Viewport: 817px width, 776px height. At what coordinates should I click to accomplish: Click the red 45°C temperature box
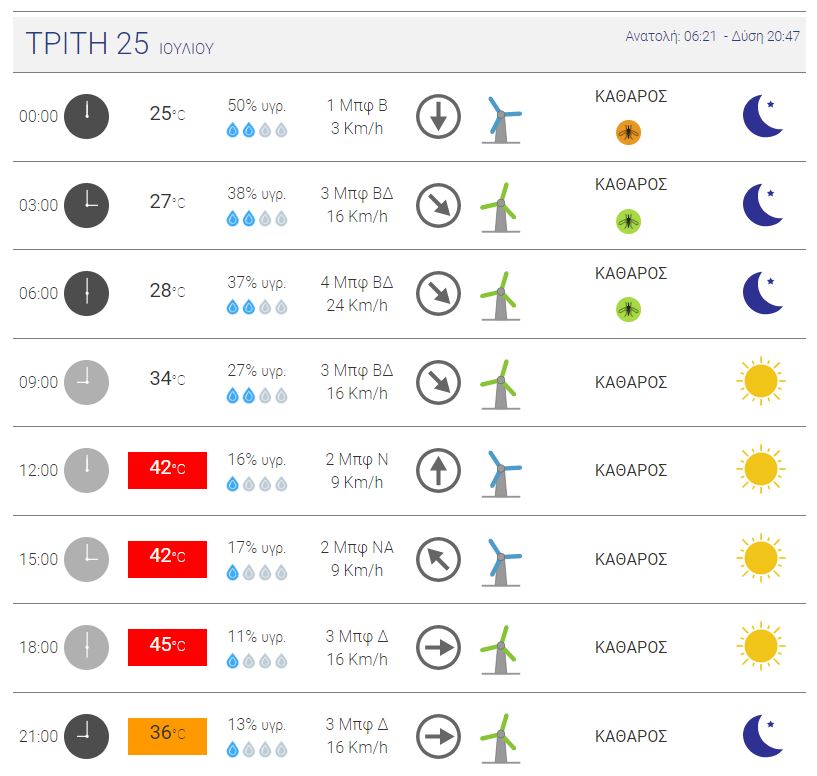(167, 647)
